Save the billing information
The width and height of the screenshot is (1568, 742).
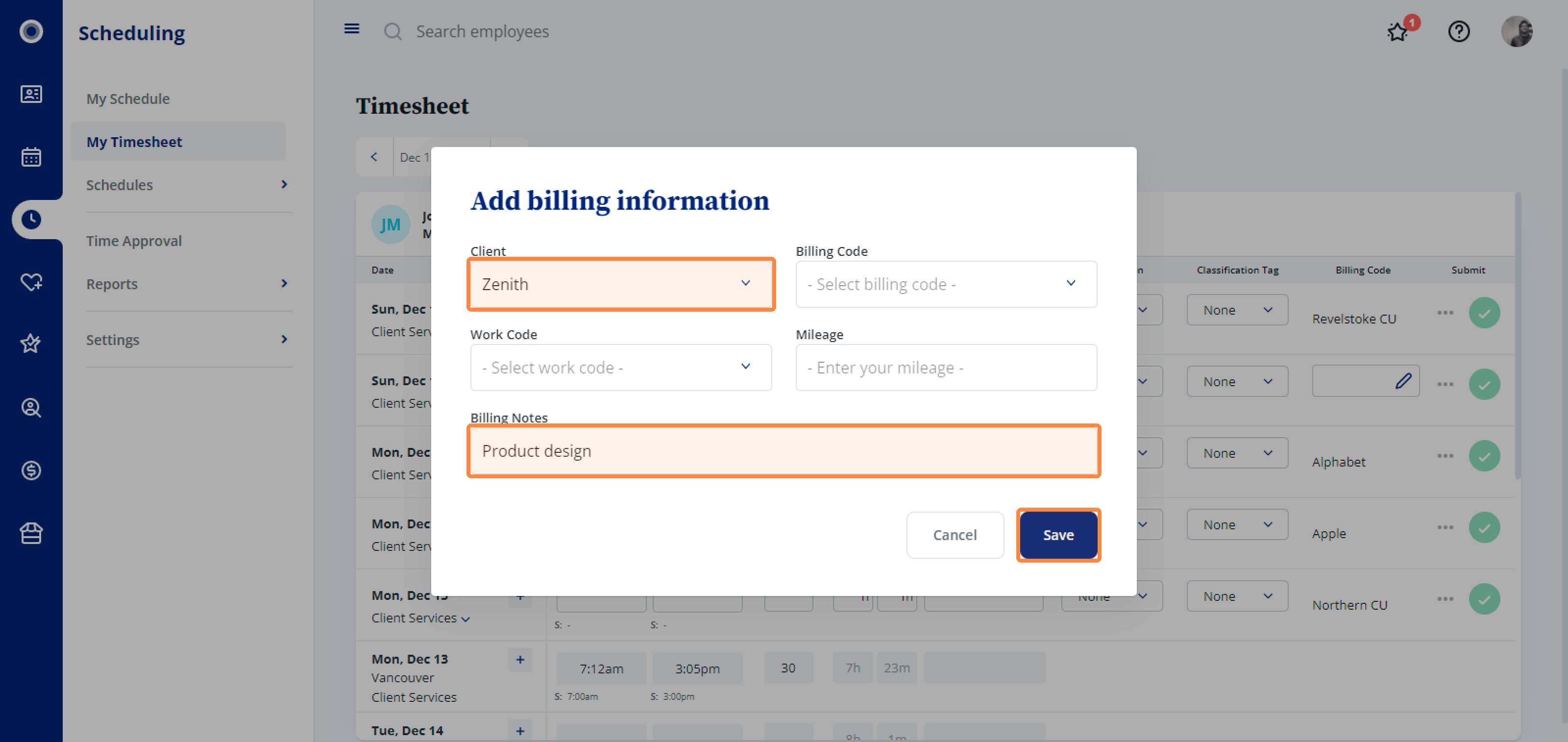(x=1058, y=535)
